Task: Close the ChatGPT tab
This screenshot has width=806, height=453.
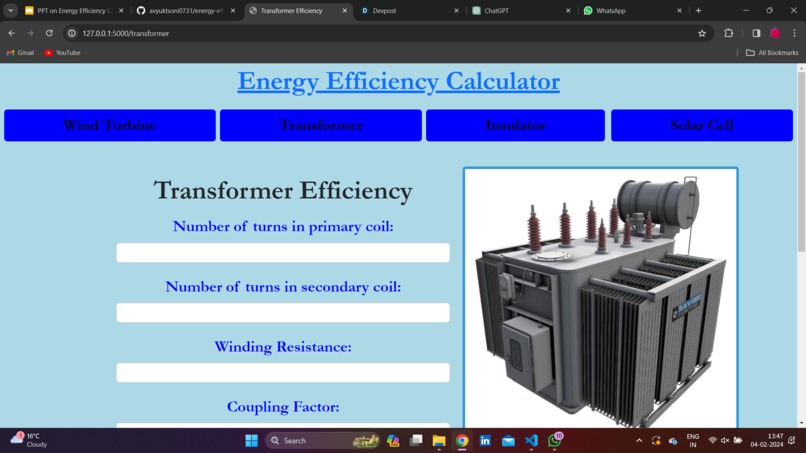Action: [x=568, y=10]
